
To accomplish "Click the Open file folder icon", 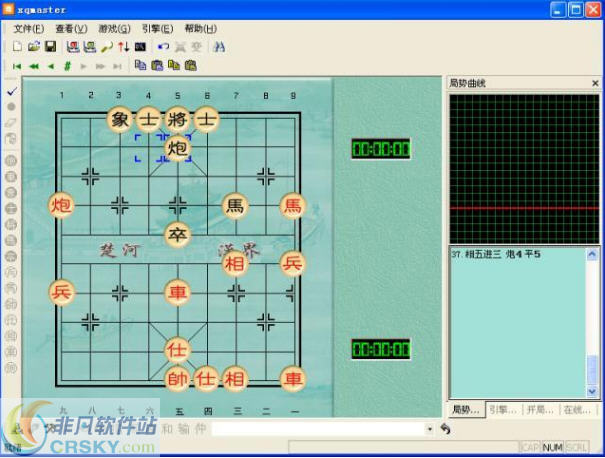I will (34, 47).
